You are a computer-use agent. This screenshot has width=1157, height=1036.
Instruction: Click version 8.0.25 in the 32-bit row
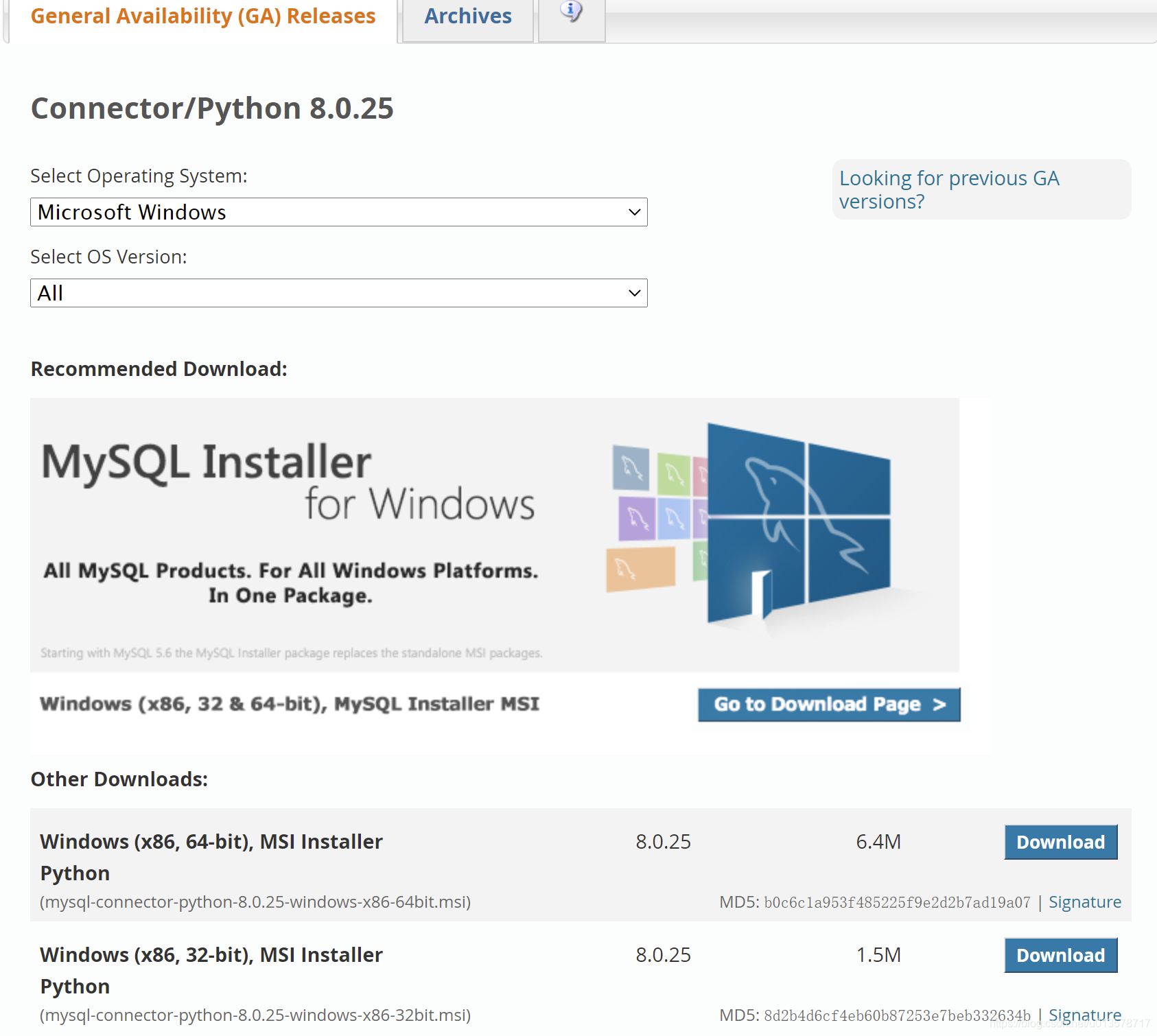663,955
